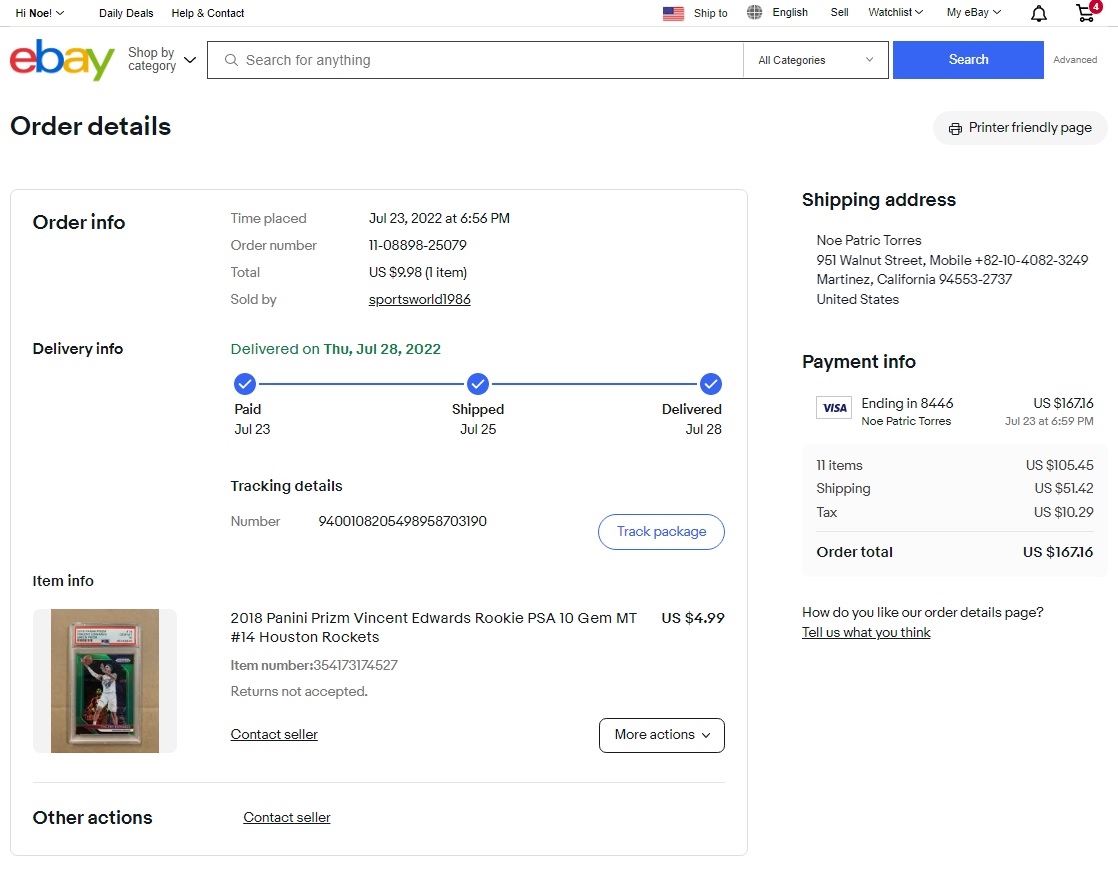Screen dimensions: 1118x871
Task: Click Returns not accepted text
Action: click(x=299, y=691)
